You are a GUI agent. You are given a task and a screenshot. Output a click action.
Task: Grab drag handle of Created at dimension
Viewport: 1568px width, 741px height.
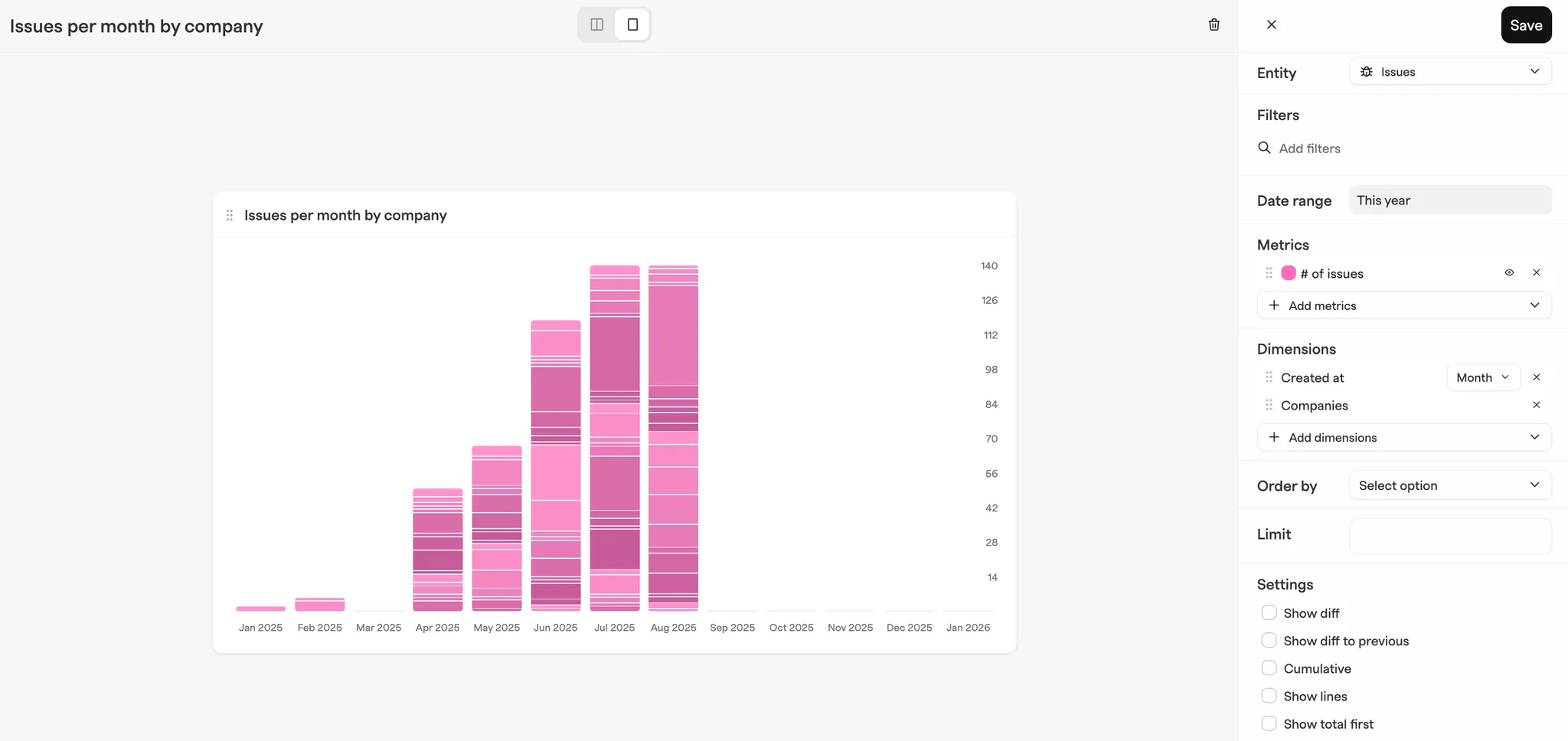pyautogui.click(x=1269, y=377)
